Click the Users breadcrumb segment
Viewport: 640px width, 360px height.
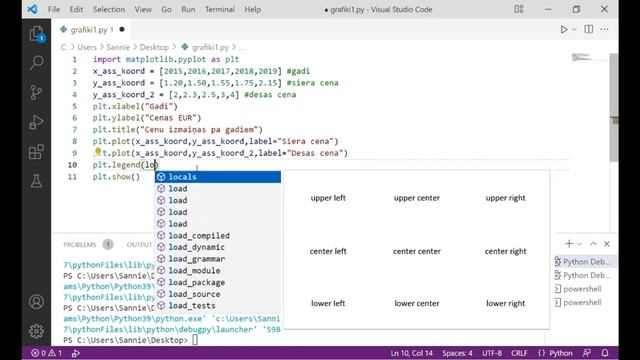pyautogui.click(x=87, y=47)
